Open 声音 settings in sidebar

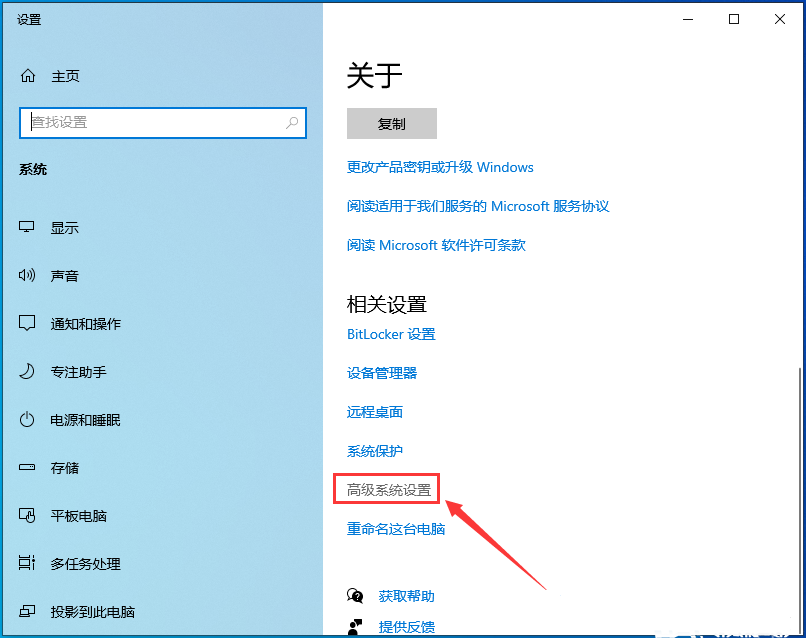coord(64,276)
